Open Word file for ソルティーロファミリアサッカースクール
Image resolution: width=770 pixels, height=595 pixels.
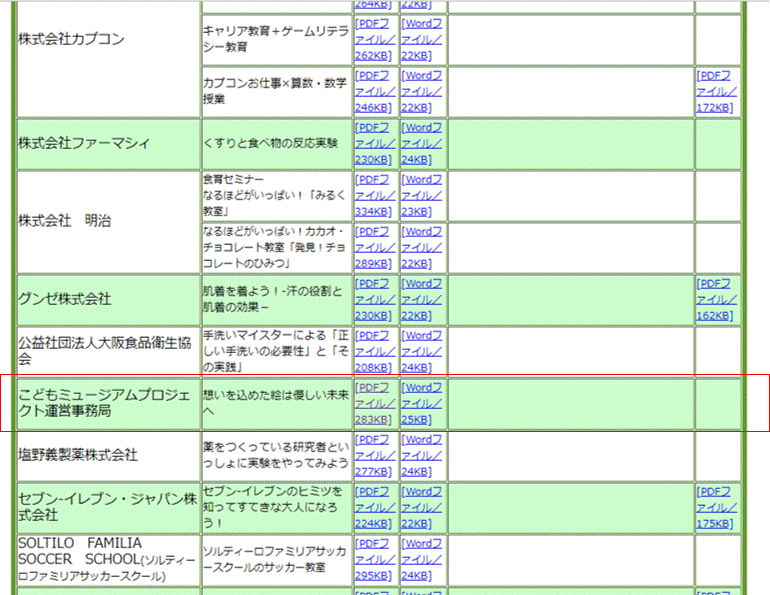[421, 560]
